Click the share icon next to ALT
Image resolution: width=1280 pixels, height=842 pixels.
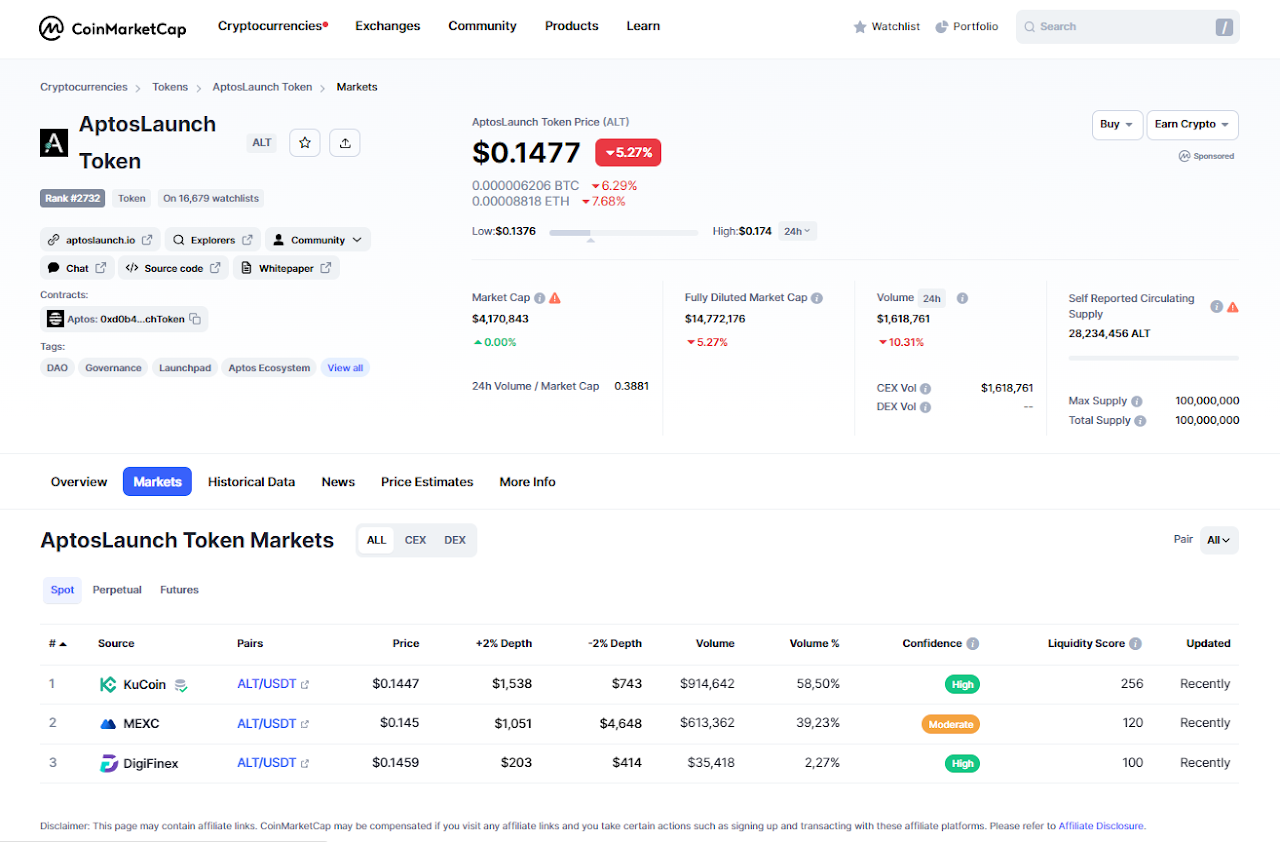345,143
